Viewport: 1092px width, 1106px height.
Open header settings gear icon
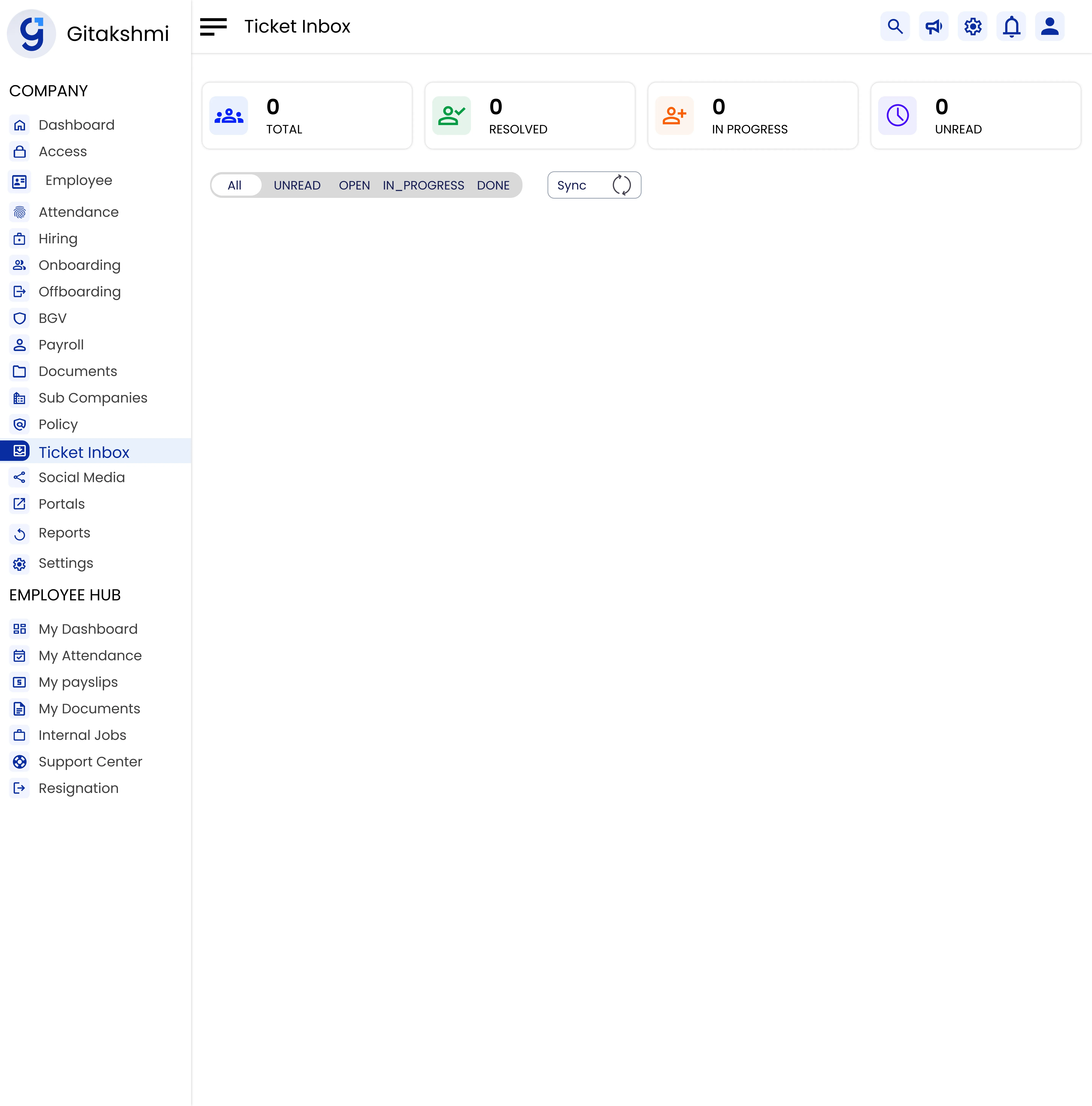pyautogui.click(x=972, y=26)
